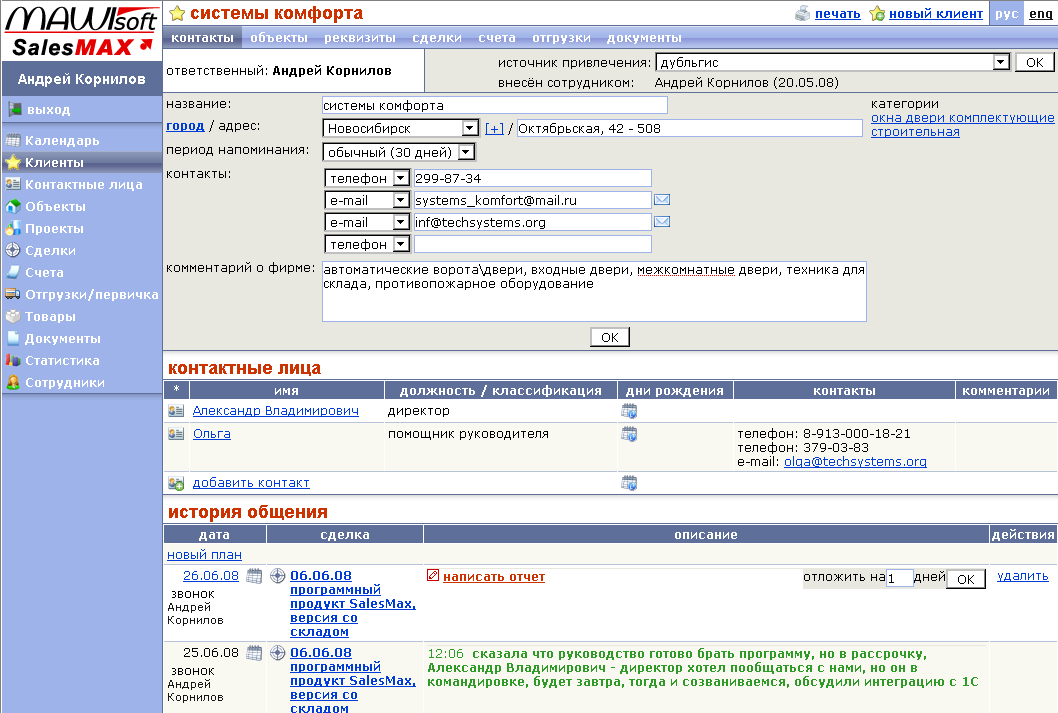Click the Отгрузки/первичка truck icon
Viewport: 1058px width, 713px height.
tap(13, 294)
